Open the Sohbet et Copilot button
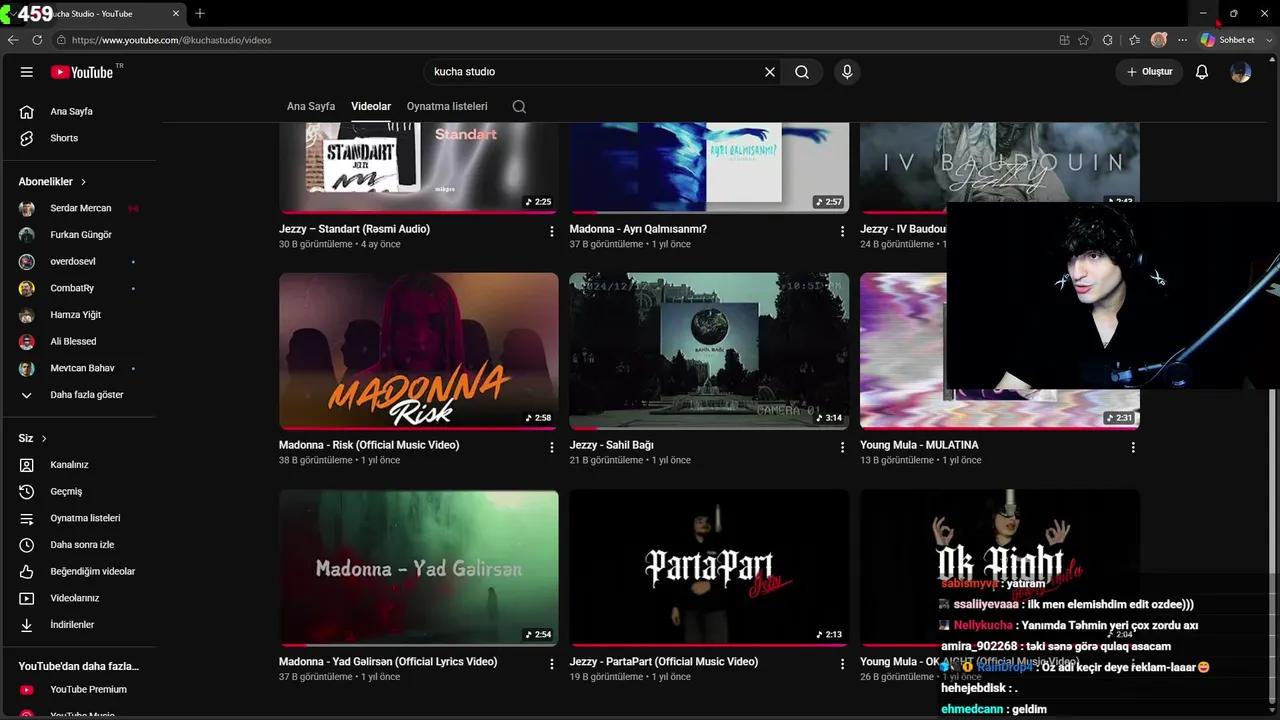 pyautogui.click(x=1228, y=40)
